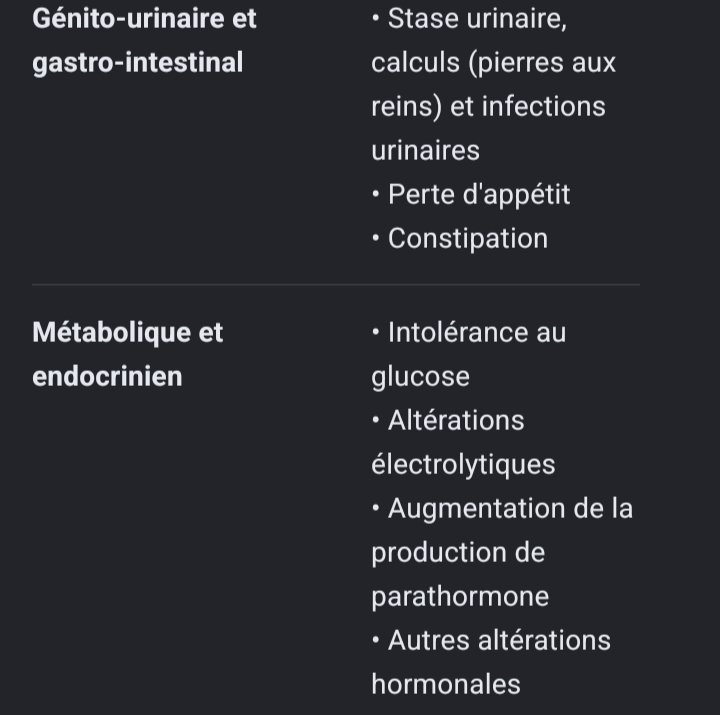Click the bullet dot before 'Perte d'appétit'
Screen dimensions: 720x715
click(x=376, y=194)
